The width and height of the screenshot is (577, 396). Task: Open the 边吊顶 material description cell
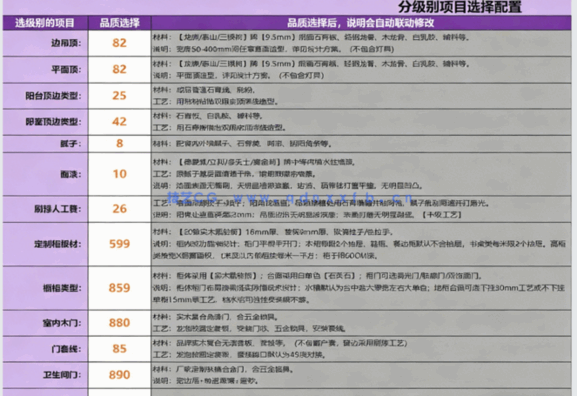(361, 43)
